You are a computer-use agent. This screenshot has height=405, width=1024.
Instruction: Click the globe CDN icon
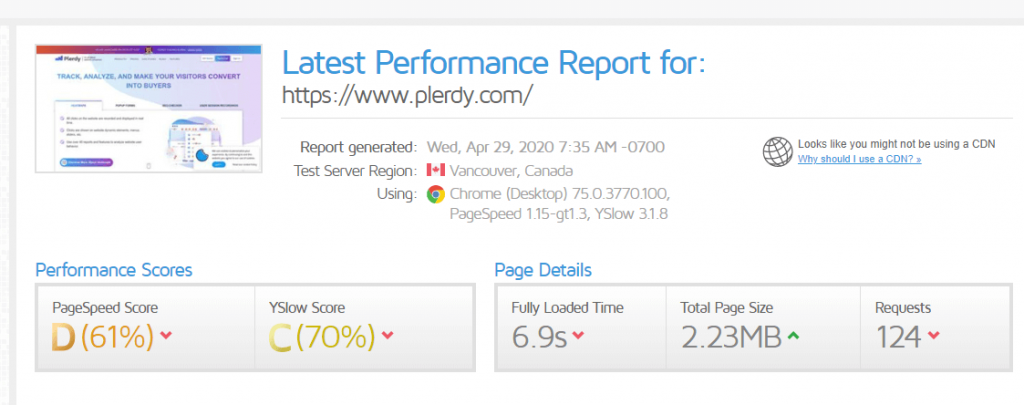tap(777, 151)
